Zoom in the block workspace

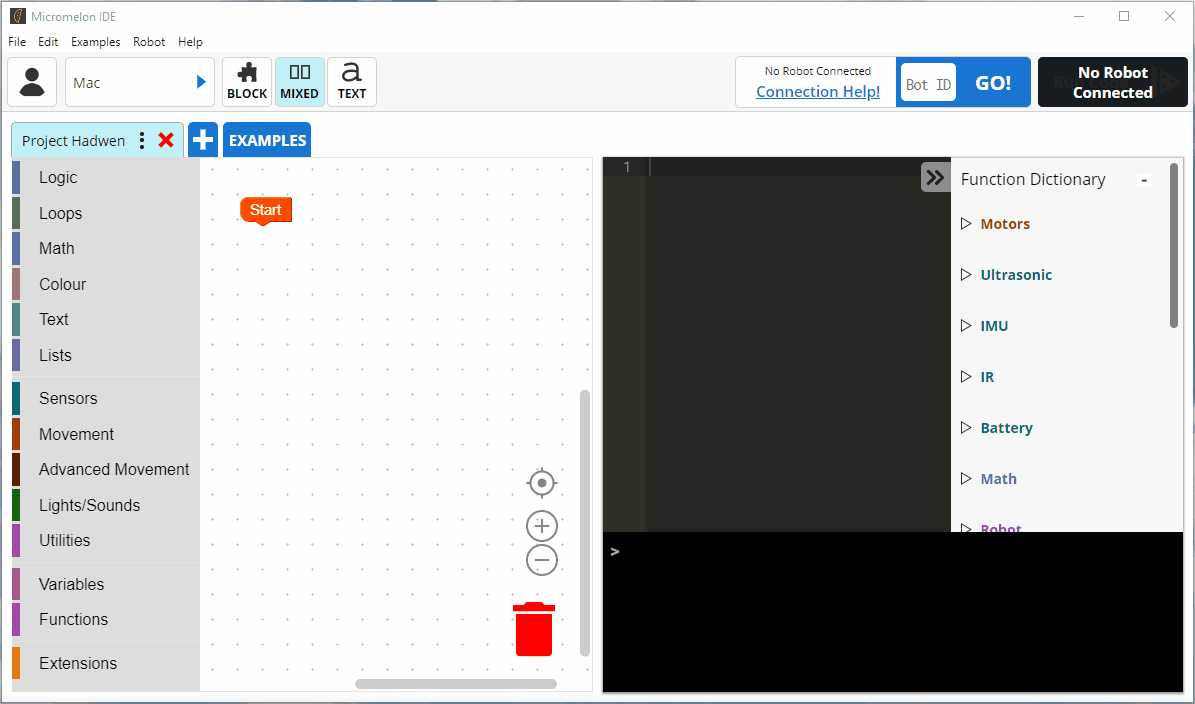(542, 526)
